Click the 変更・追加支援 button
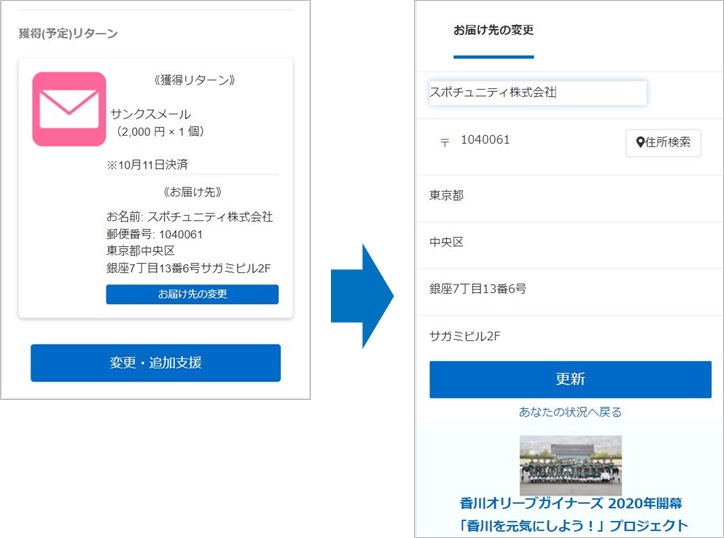This screenshot has width=724, height=538. pos(156,363)
